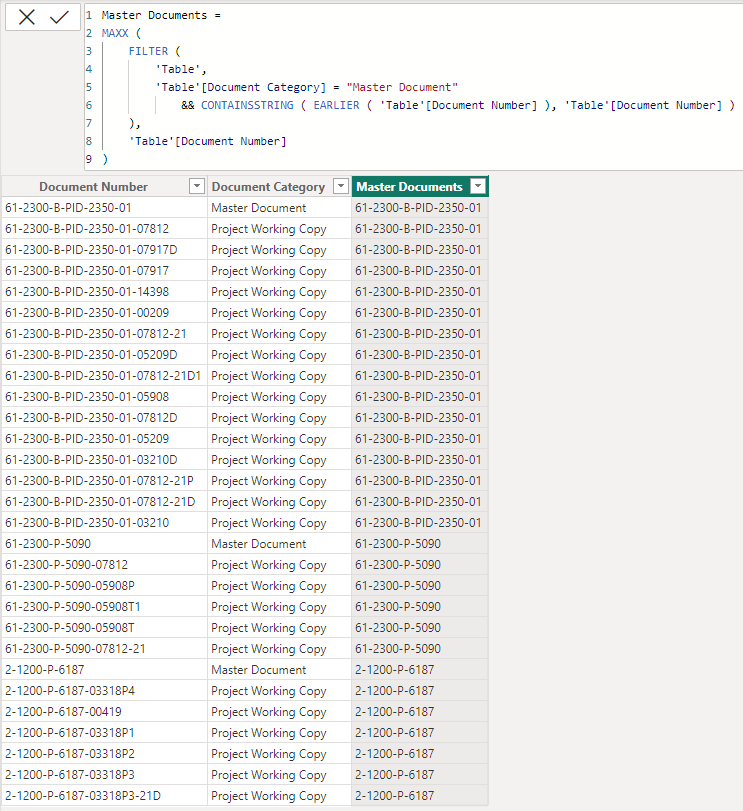Select cell 61-2300-B-PID-2350-01-07812D
Screen dimensions: 743x811
pyautogui.click(x=104, y=418)
